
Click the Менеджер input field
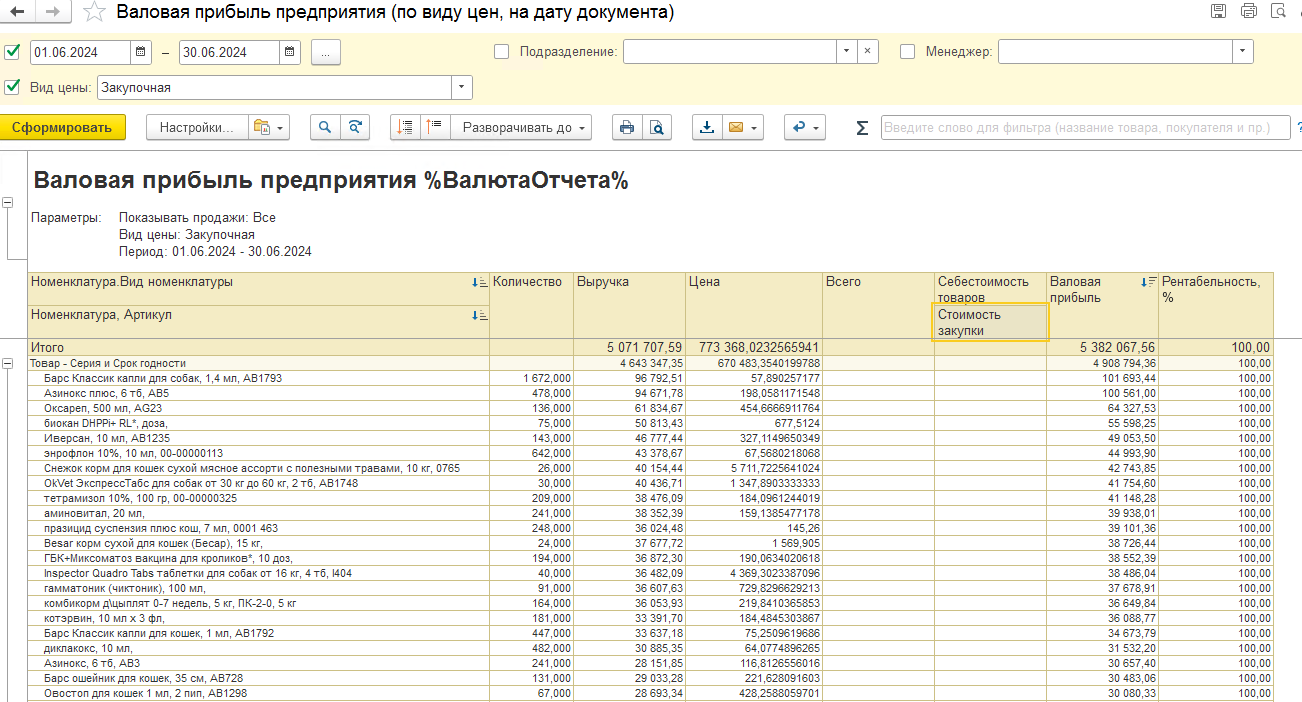coord(1115,52)
